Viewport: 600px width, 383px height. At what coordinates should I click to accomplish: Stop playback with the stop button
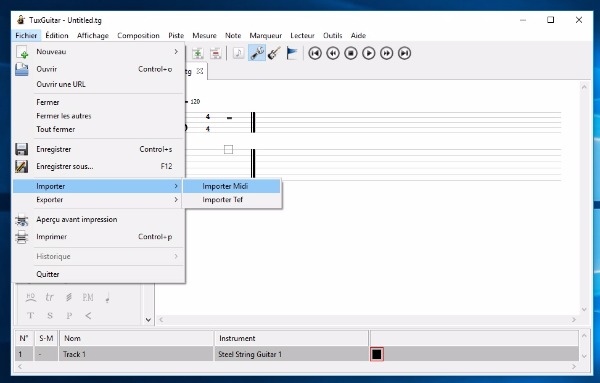(x=351, y=53)
